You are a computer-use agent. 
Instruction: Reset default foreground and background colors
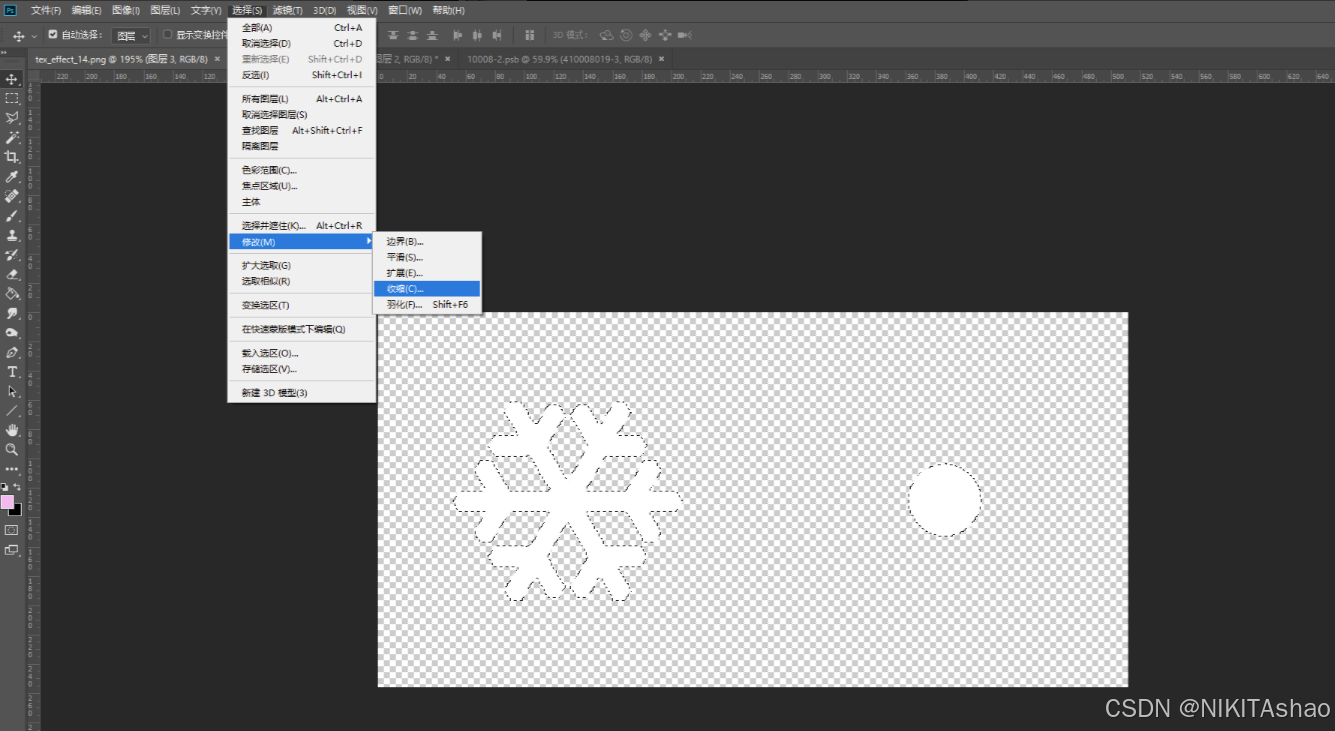click(5, 487)
